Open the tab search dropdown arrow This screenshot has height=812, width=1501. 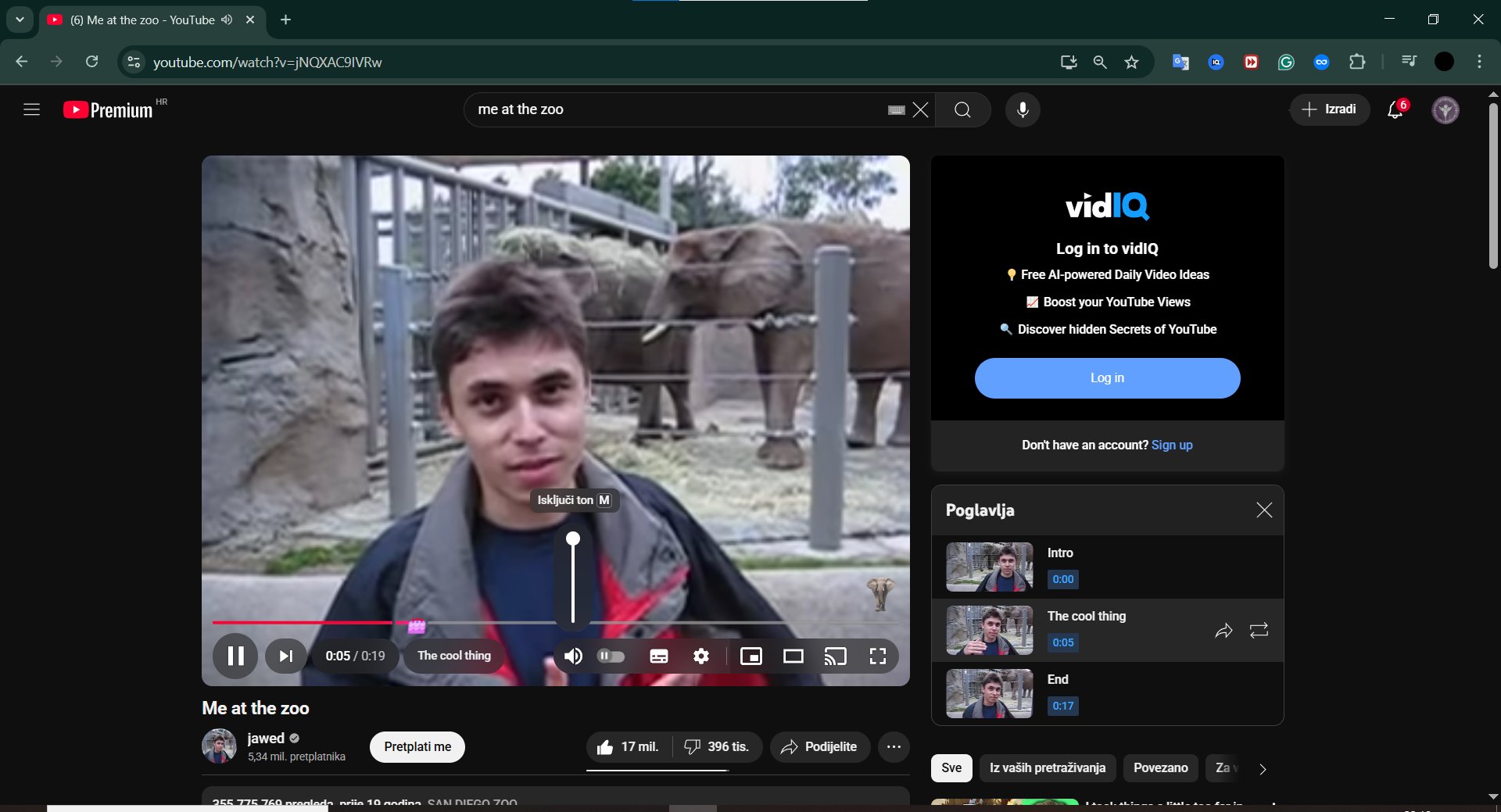pyautogui.click(x=20, y=20)
